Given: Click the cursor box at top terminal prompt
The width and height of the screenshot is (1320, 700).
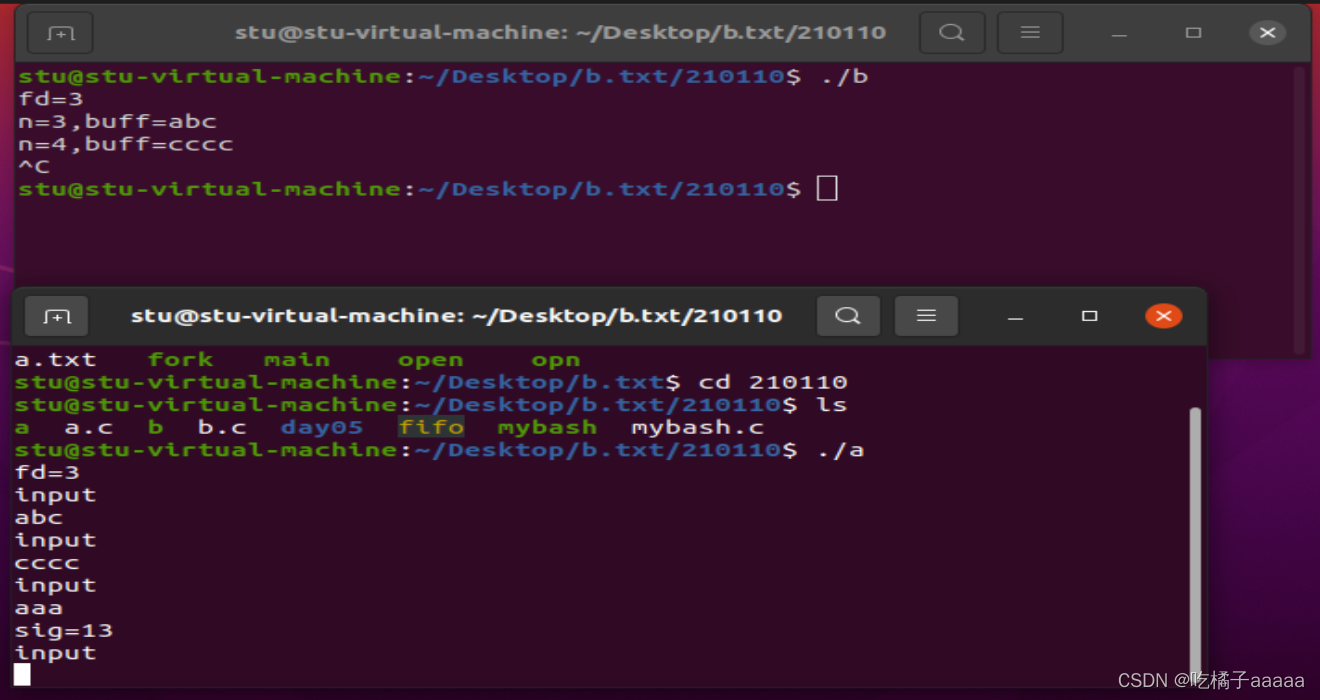Looking at the screenshot, I should [x=827, y=188].
